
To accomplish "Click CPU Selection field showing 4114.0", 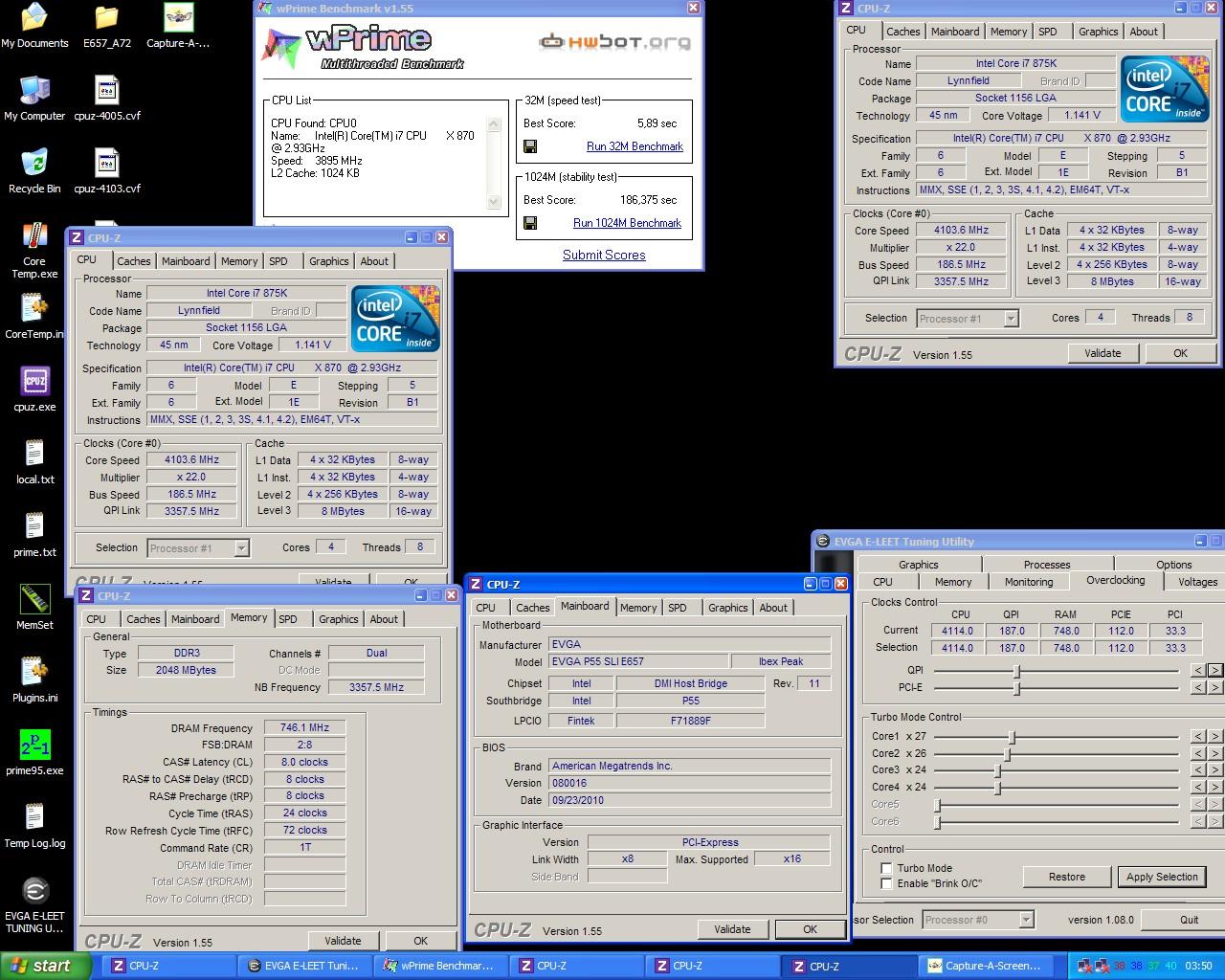I will pyautogui.click(x=957, y=648).
